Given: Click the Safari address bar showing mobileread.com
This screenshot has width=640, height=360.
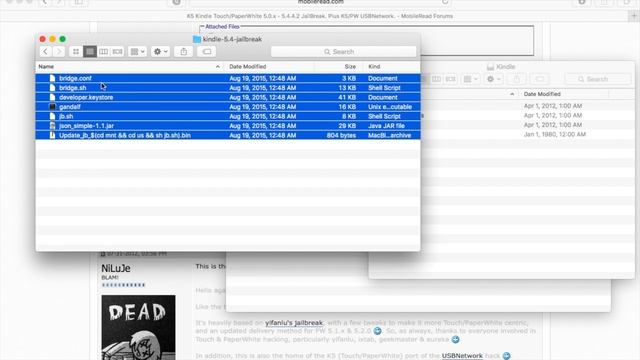Looking at the screenshot, I should 320,2.
